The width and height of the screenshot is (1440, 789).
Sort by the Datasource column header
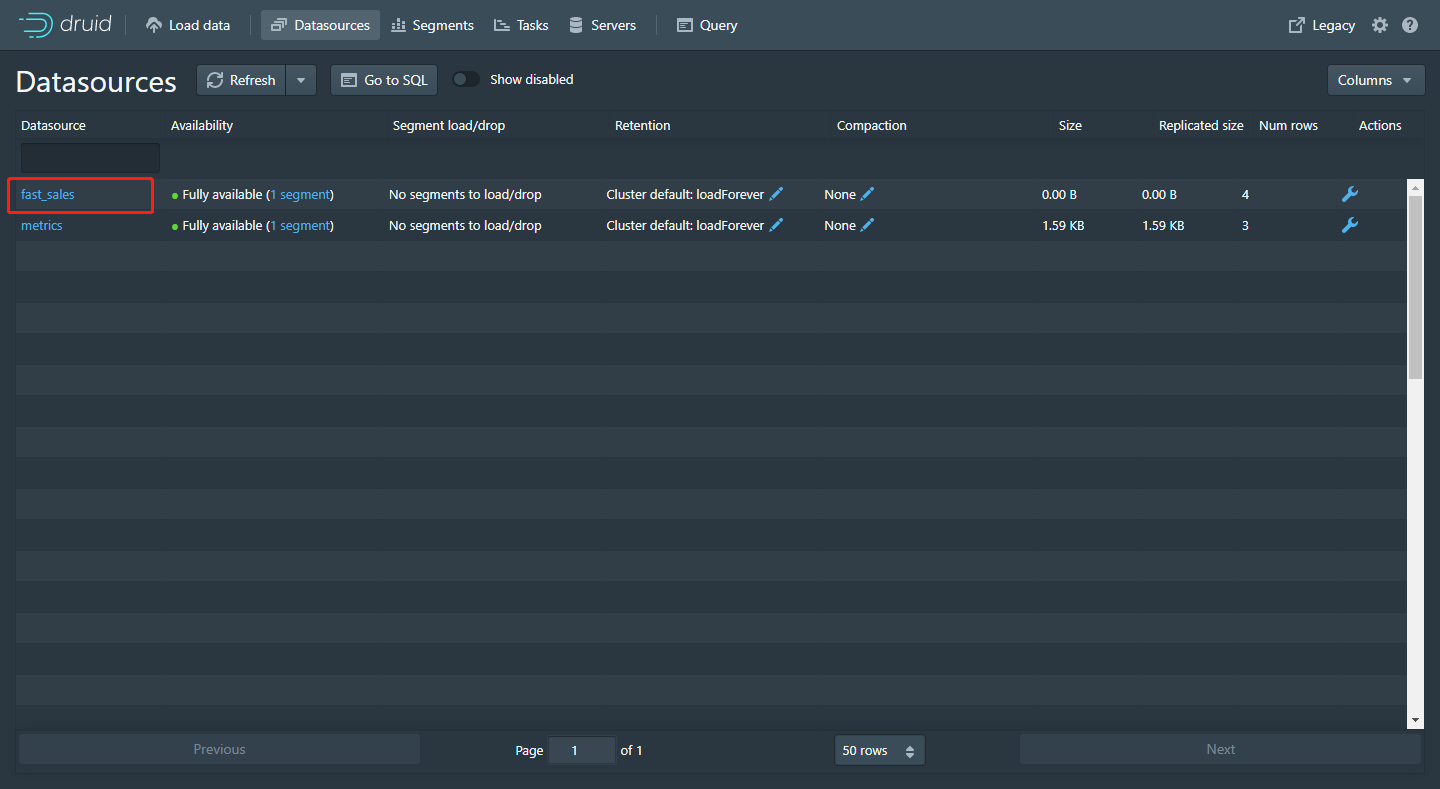click(53, 125)
